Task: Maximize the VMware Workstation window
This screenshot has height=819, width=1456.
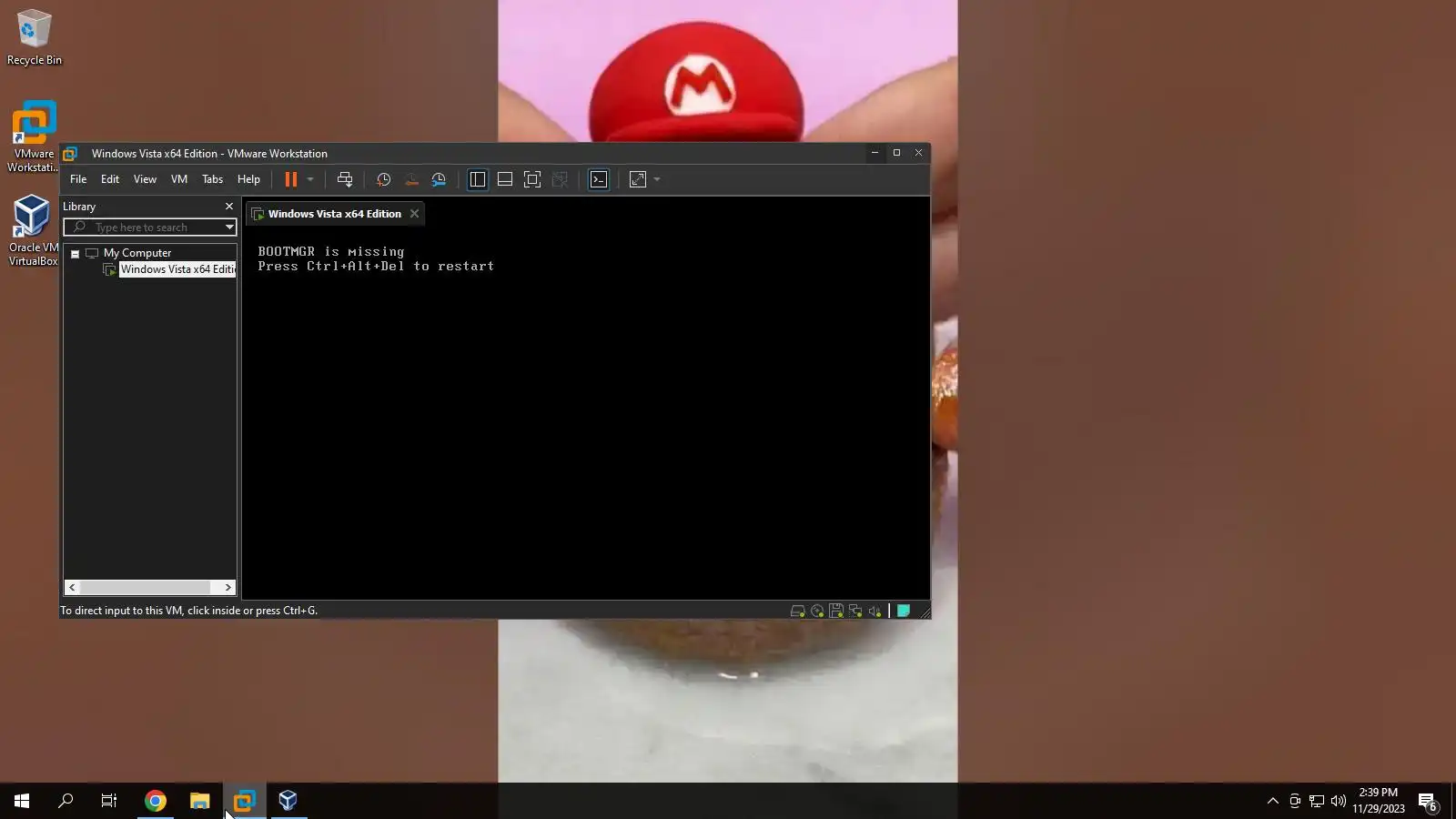Action: (x=896, y=153)
